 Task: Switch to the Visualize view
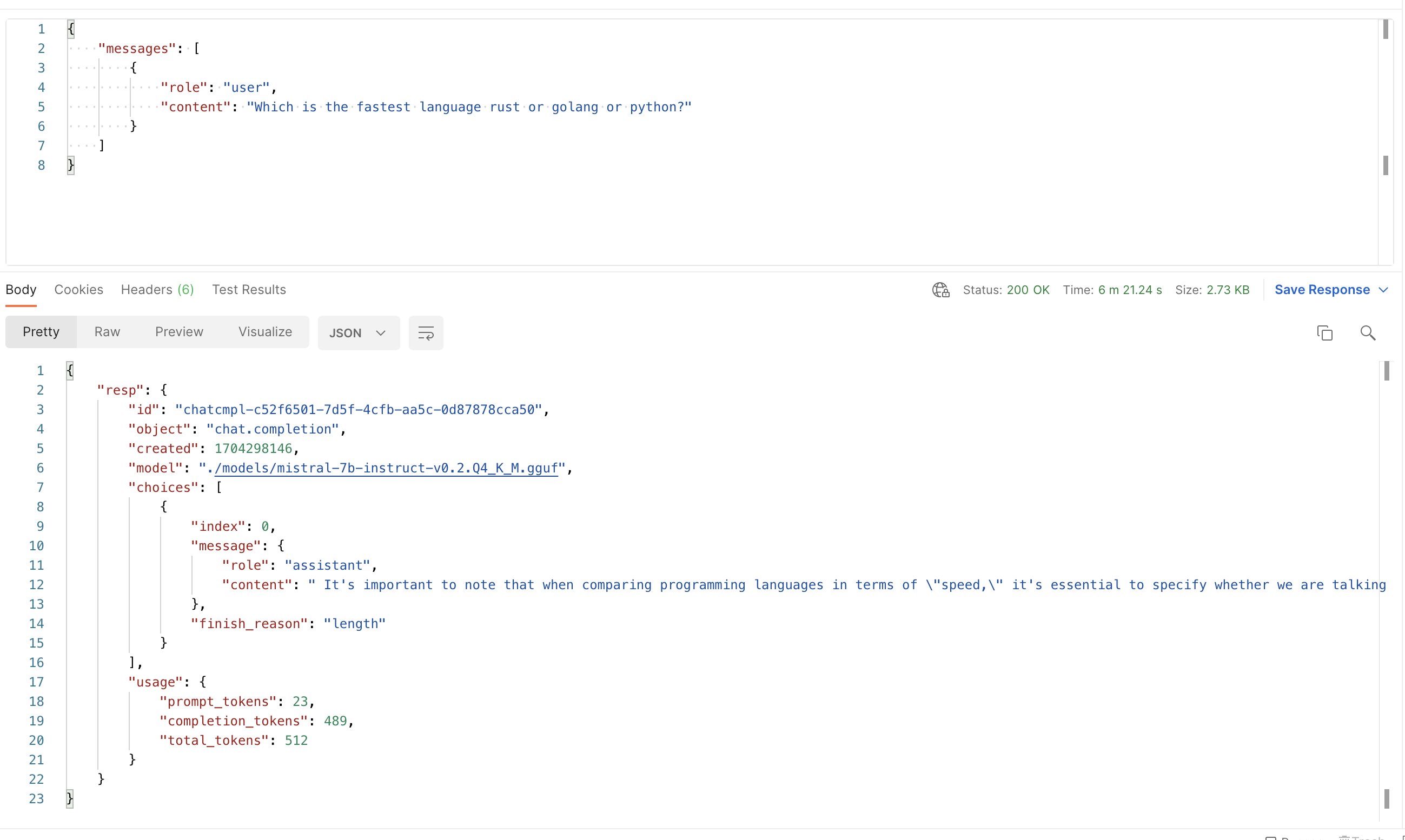point(265,332)
